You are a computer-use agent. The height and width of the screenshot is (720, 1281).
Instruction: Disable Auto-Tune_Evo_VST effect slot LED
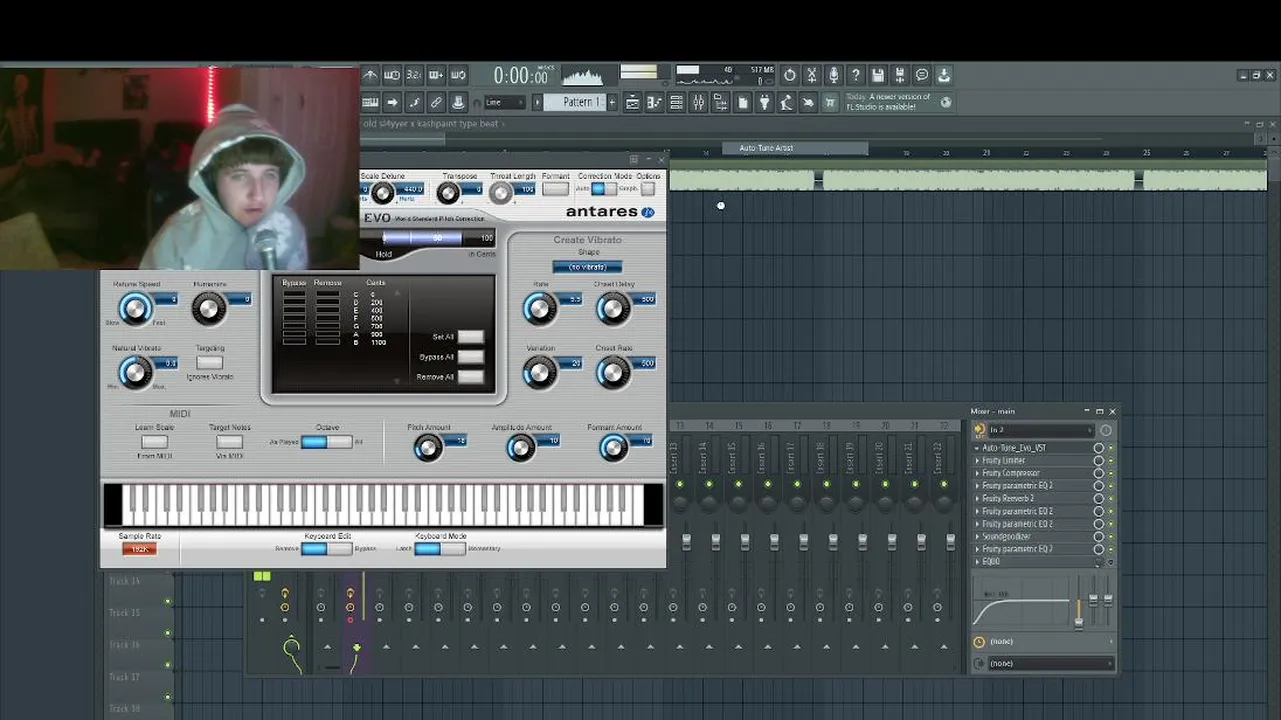click(1110, 448)
